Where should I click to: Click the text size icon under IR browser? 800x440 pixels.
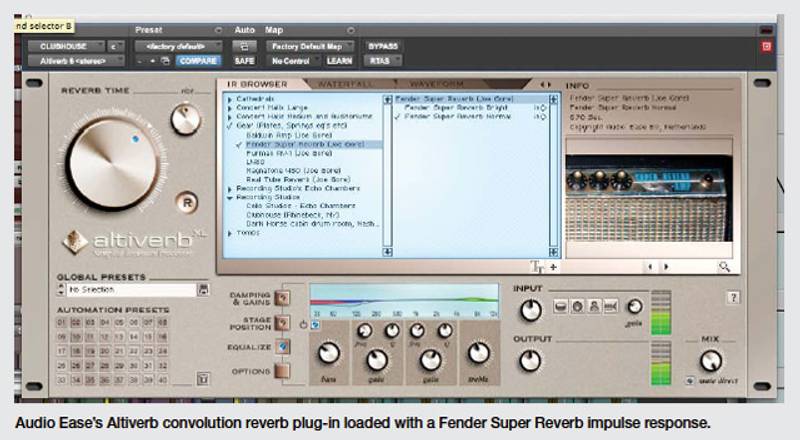[537, 267]
